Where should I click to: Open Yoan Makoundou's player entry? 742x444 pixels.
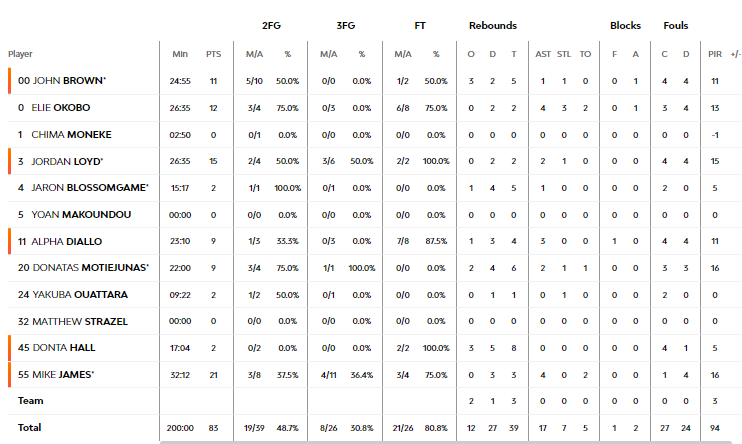(x=81, y=215)
